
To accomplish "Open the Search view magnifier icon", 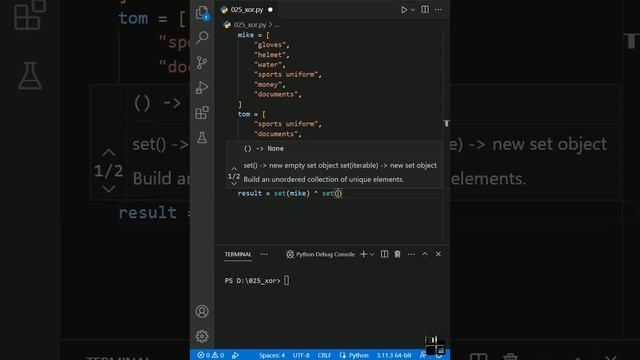I will (202, 38).
